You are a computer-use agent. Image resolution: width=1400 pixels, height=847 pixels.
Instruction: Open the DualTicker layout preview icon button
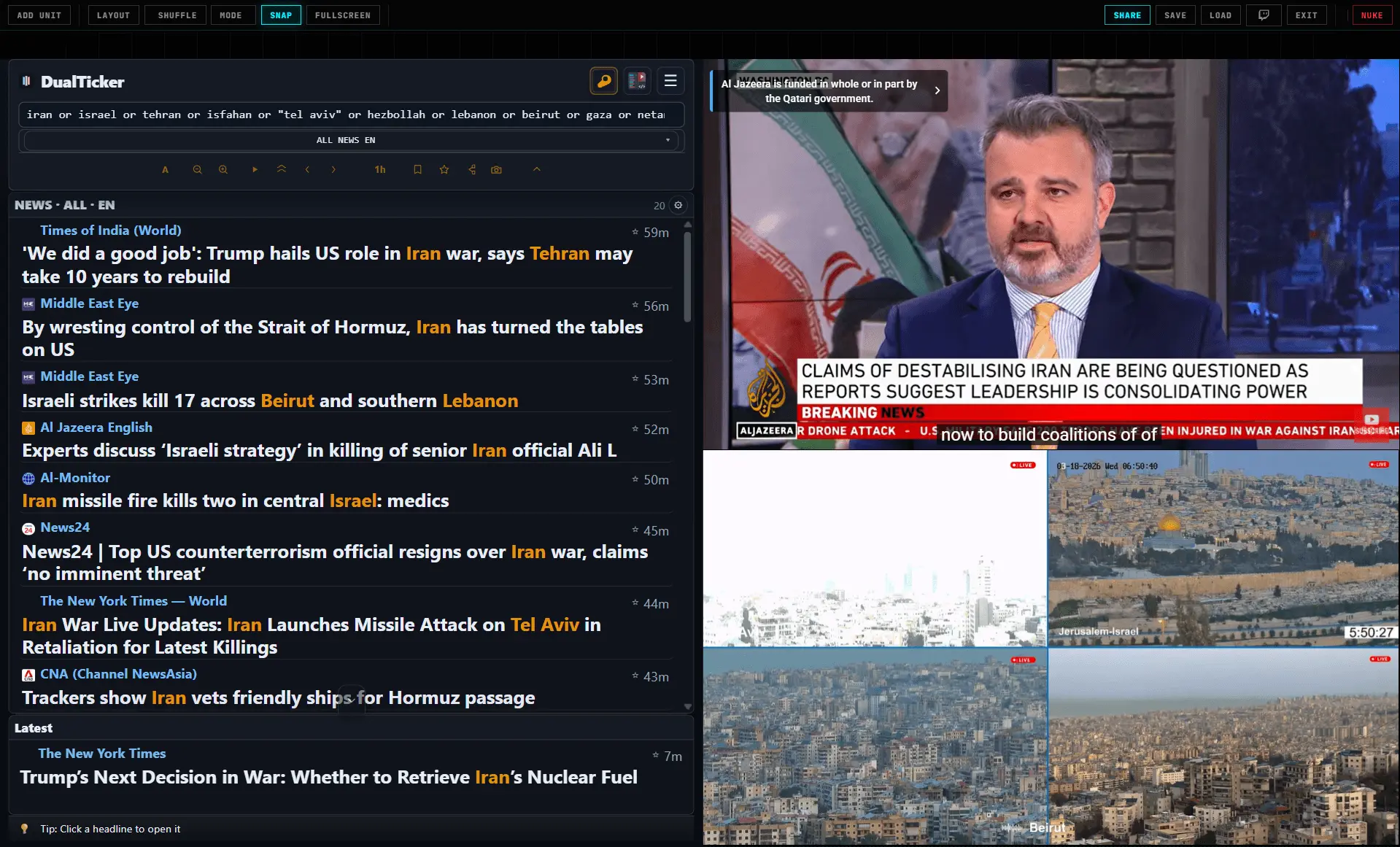(x=637, y=81)
